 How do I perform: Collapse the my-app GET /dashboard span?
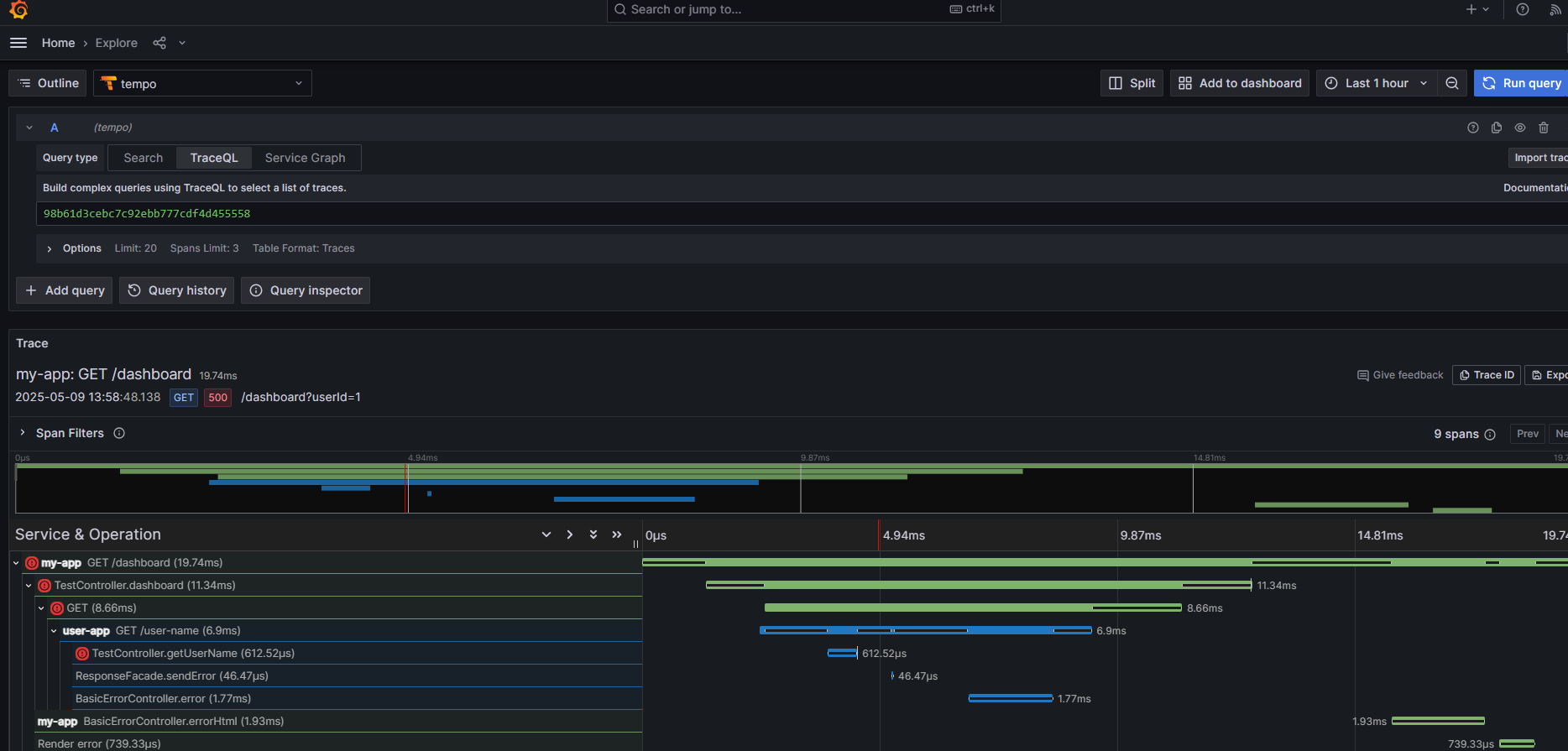[16, 563]
